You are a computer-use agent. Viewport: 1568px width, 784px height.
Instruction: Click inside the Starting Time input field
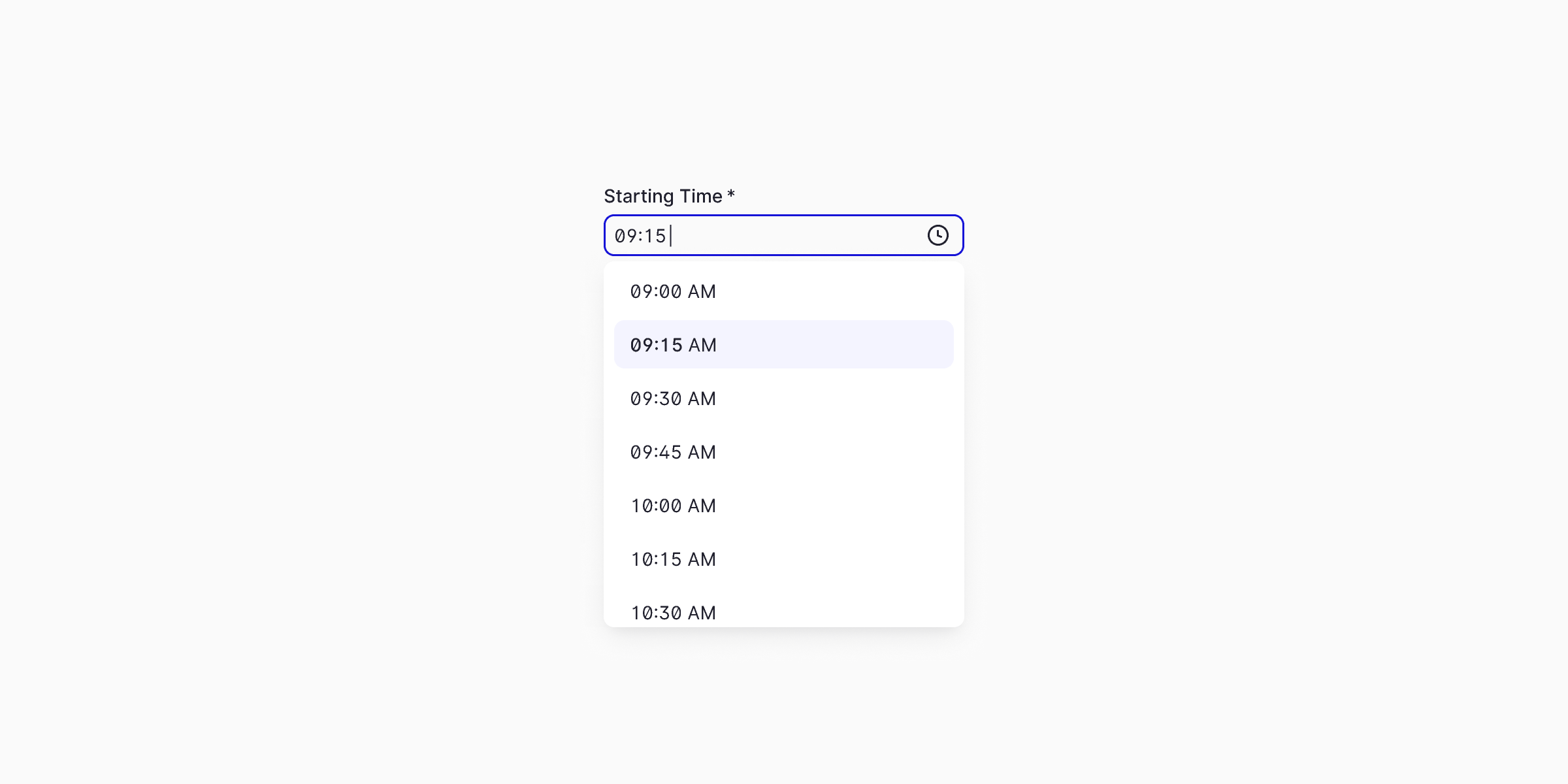(x=751, y=235)
